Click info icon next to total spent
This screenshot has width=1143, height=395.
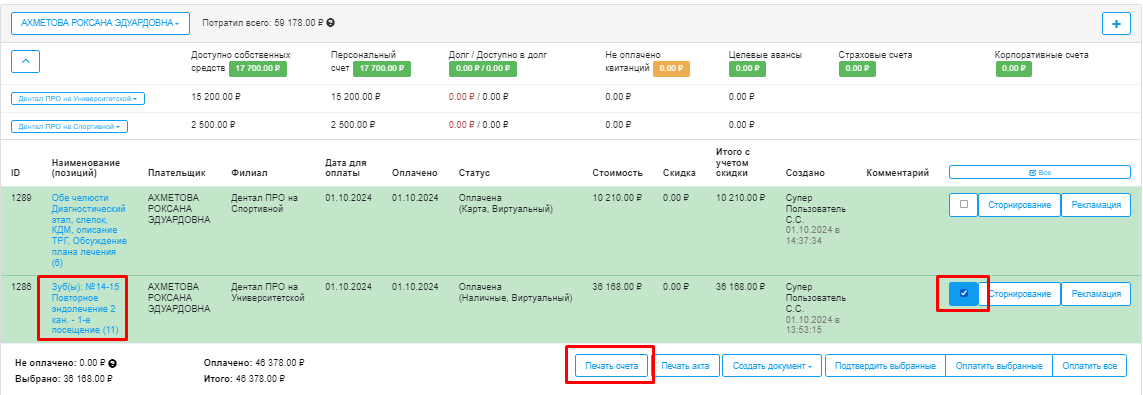click(x=331, y=23)
